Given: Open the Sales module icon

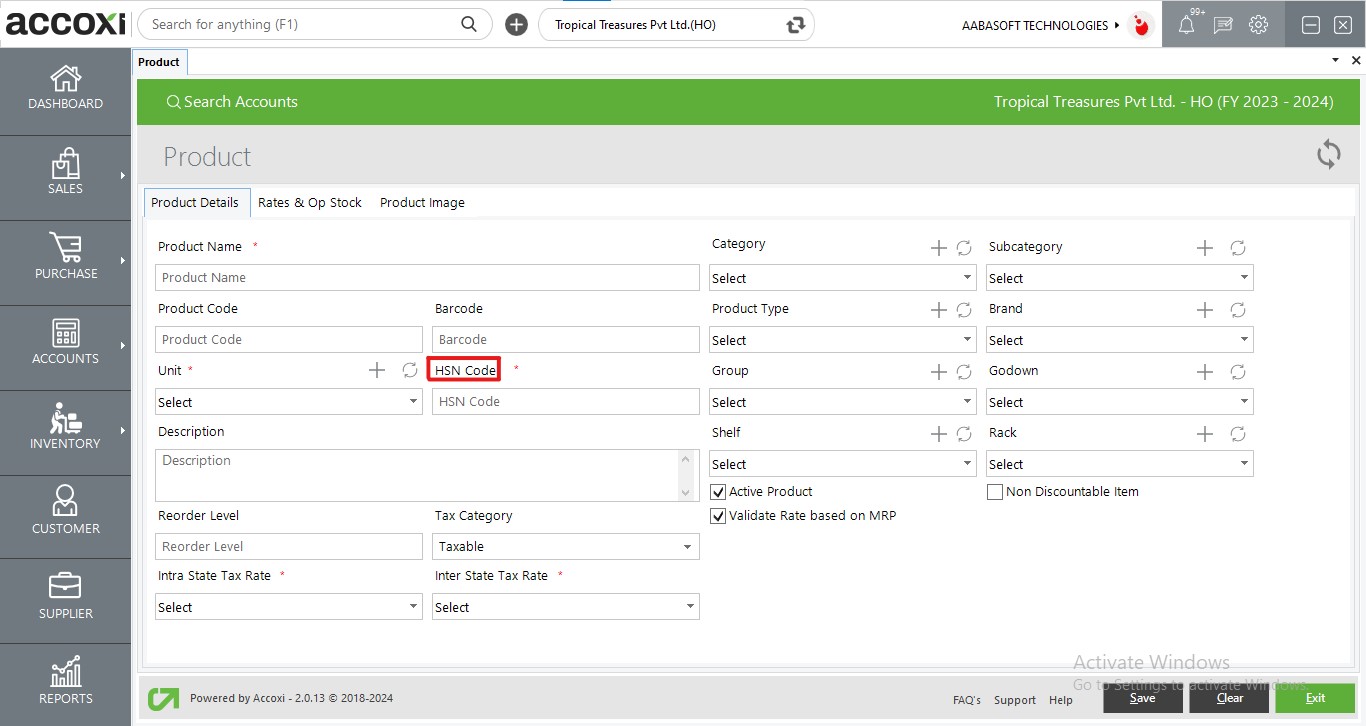Looking at the screenshot, I should (65, 164).
